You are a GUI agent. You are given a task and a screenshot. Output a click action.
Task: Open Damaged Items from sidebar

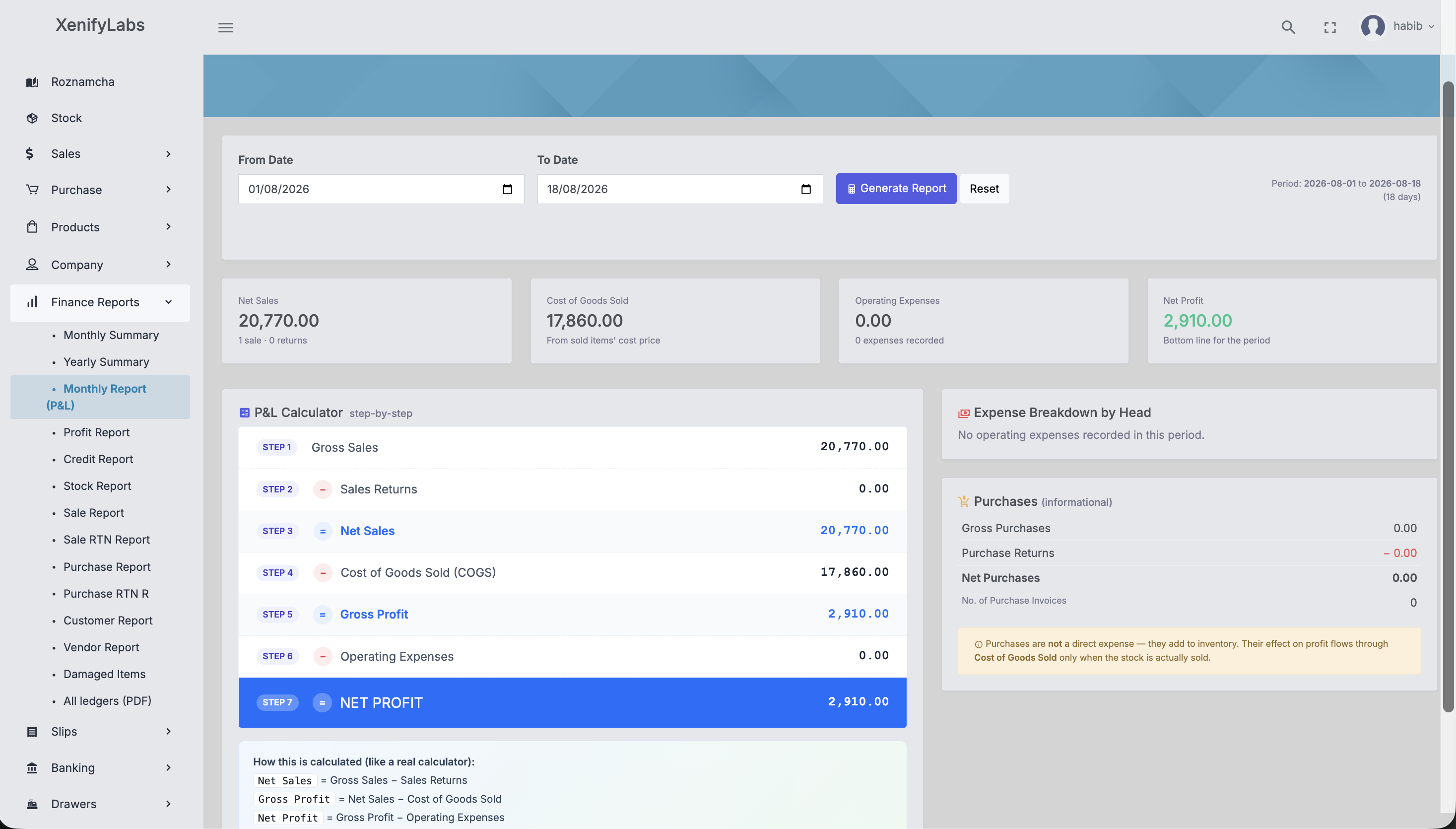point(104,674)
